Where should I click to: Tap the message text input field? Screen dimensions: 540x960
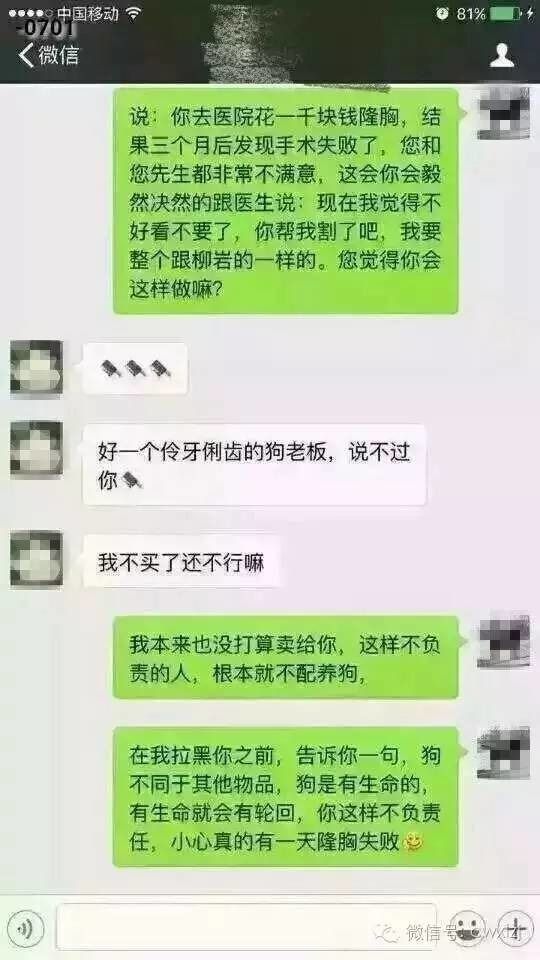[246, 927]
